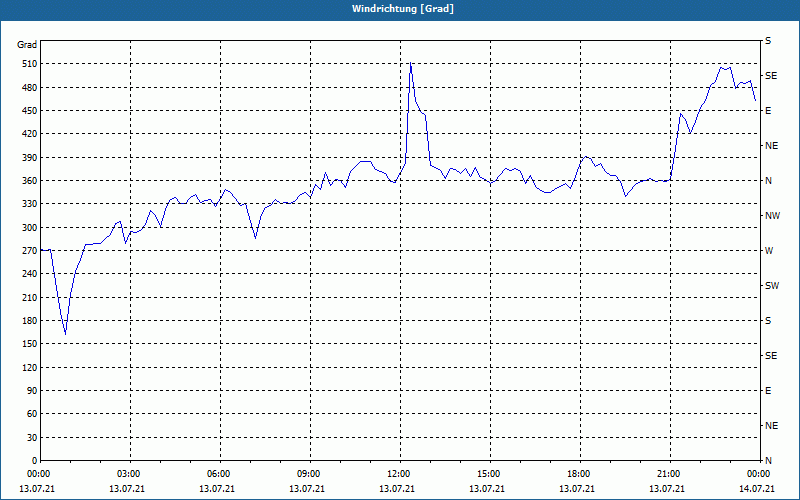Click the 09:00 time label
Viewport: 800px width, 500px height.
click(x=307, y=474)
